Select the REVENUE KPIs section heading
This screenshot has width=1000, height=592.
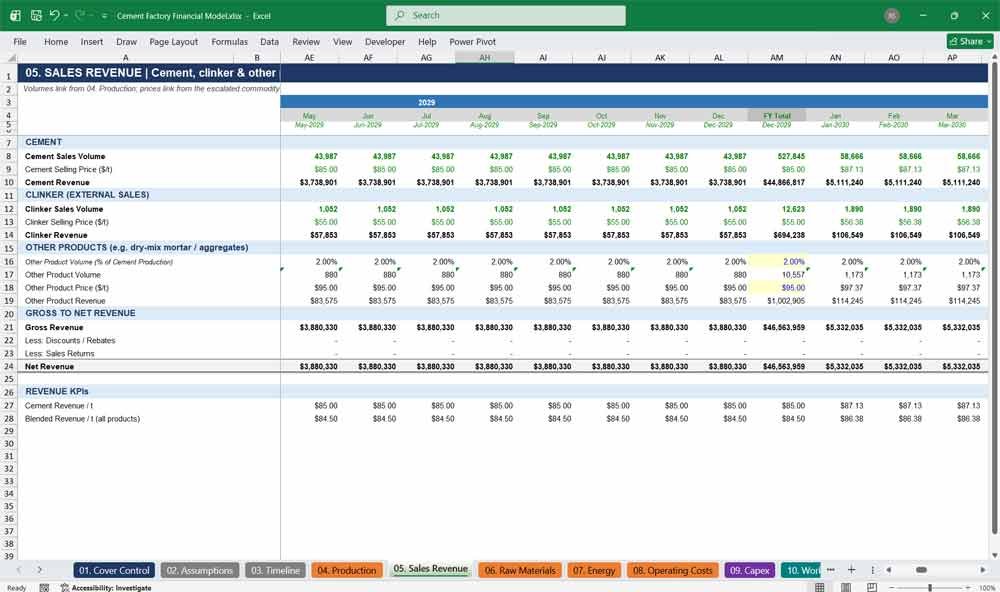click(x=57, y=391)
